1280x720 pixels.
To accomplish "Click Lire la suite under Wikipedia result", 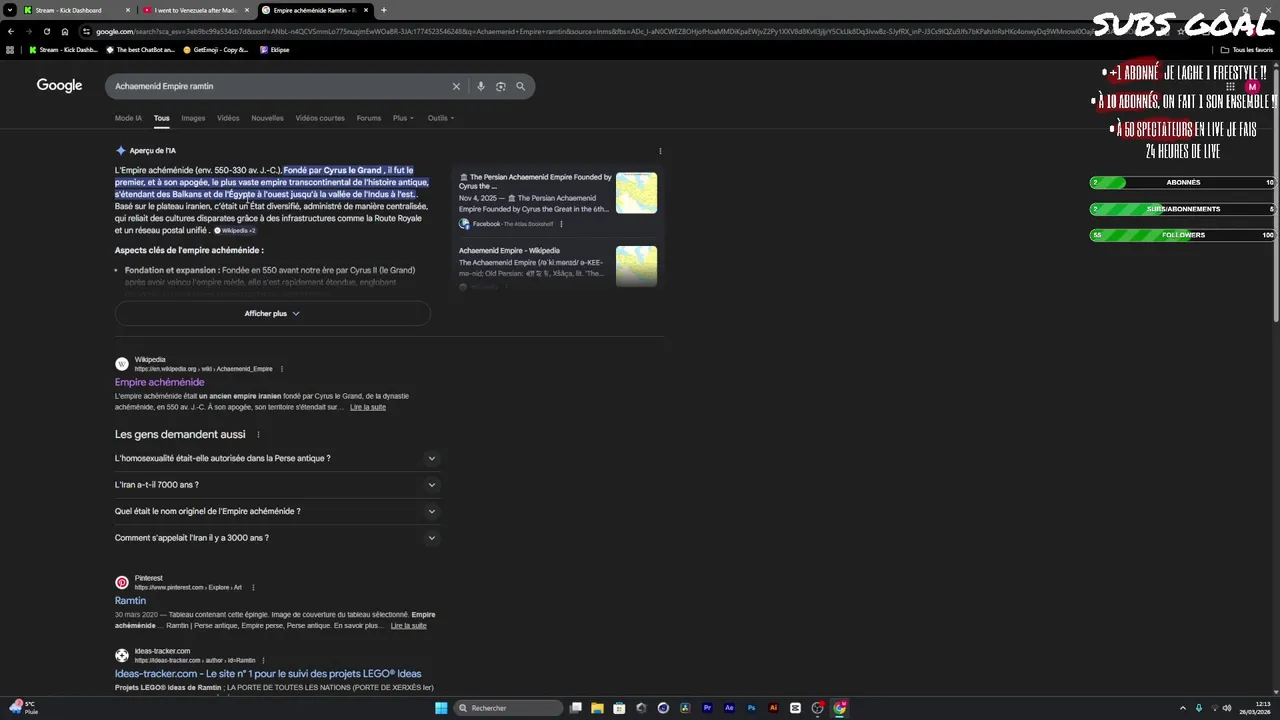I will tap(367, 407).
